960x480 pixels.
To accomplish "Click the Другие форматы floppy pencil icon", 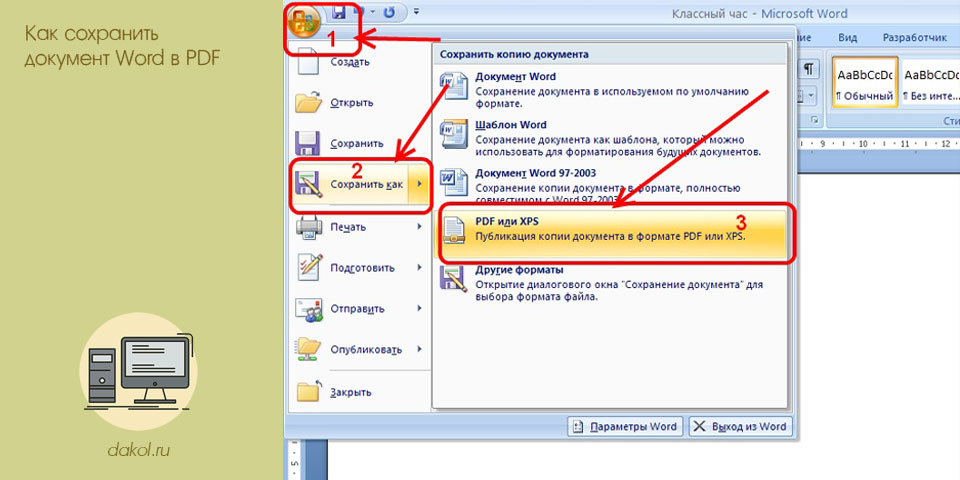I will [454, 279].
